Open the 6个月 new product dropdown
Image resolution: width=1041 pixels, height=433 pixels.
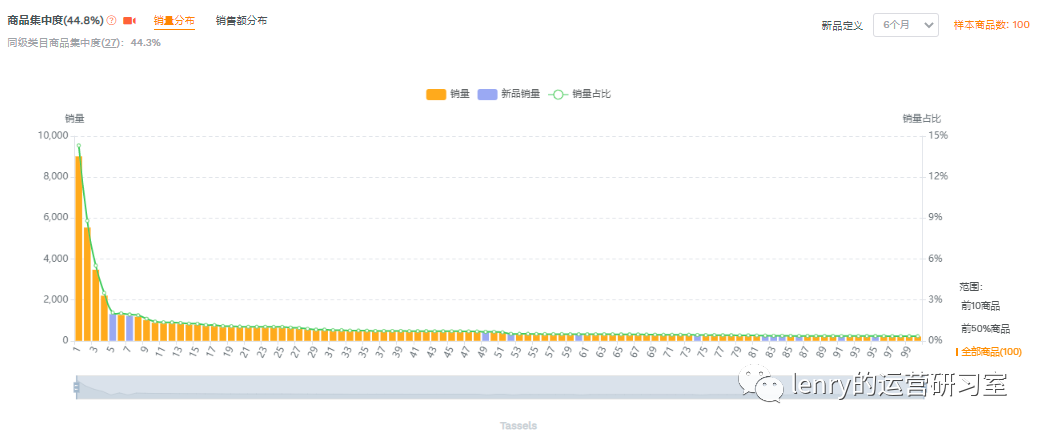pos(905,25)
